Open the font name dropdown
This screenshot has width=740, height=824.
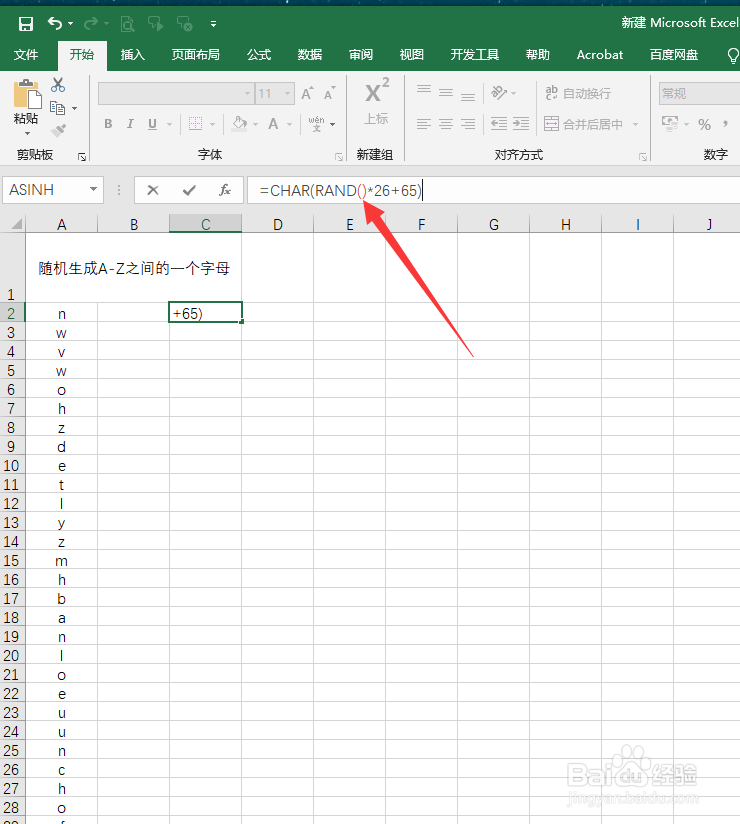tap(247, 94)
